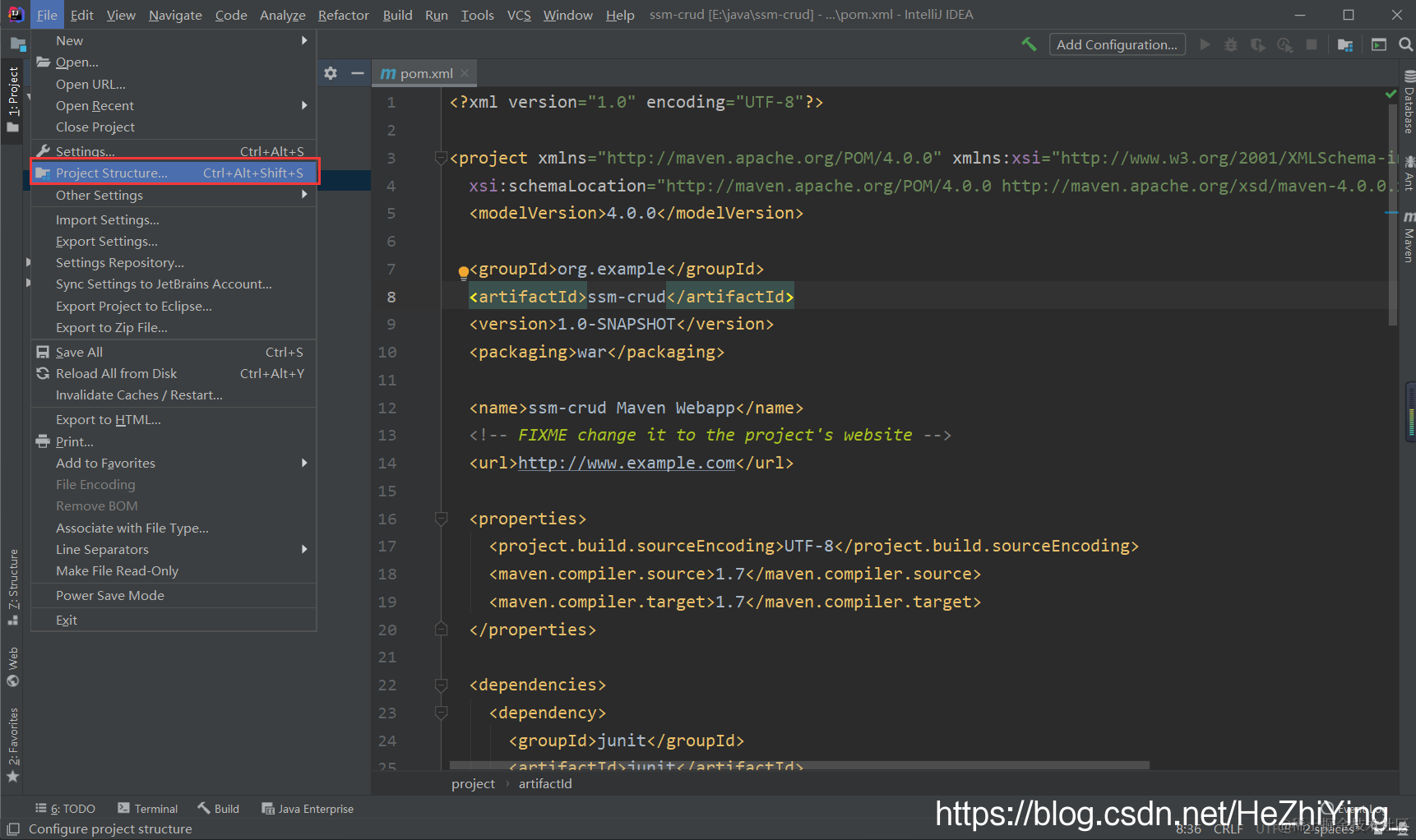Collapse the project tag fold at line 3
The width and height of the screenshot is (1416, 840).
click(x=441, y=158)
